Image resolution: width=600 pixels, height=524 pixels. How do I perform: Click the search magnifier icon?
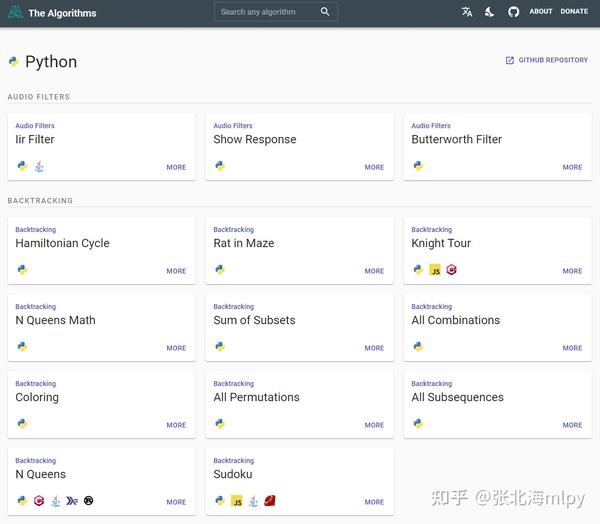[325, 12]
